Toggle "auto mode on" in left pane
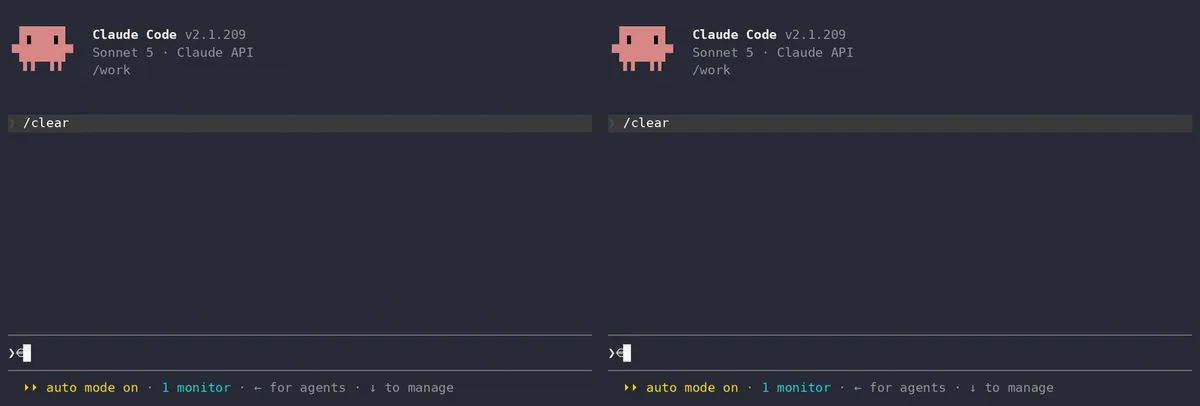The width and height of the screenshot is (1200, 406). 92,388
